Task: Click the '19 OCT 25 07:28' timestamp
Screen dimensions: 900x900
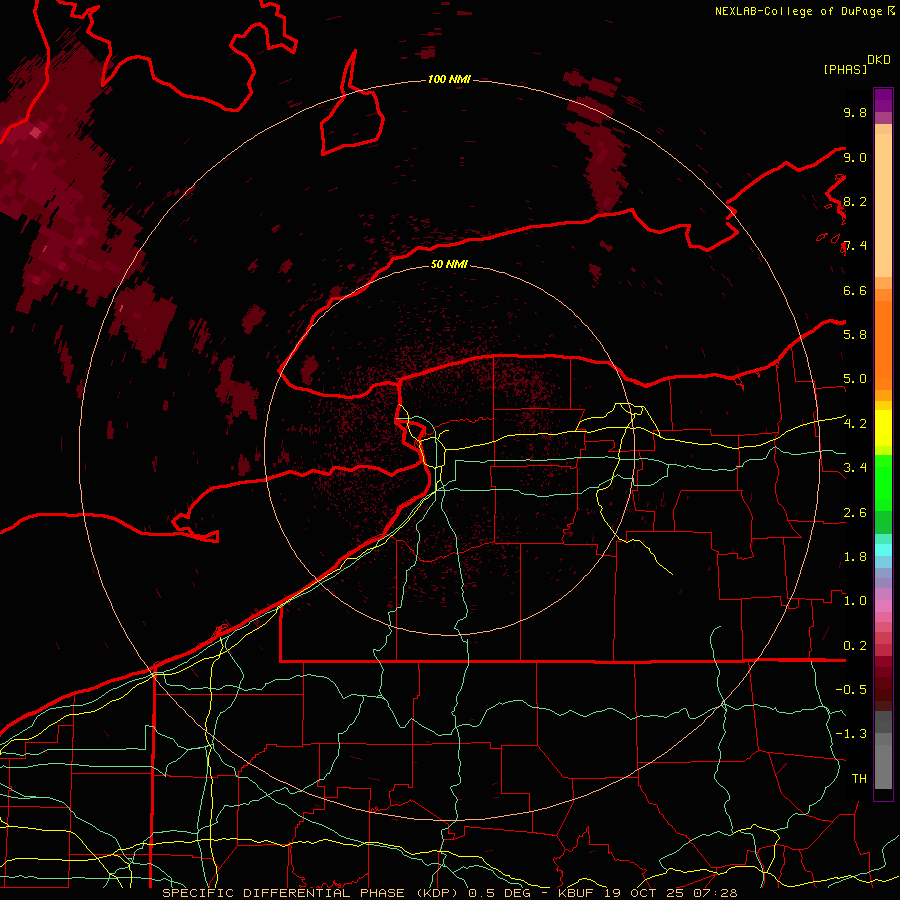Action: (x=670, y=893)
